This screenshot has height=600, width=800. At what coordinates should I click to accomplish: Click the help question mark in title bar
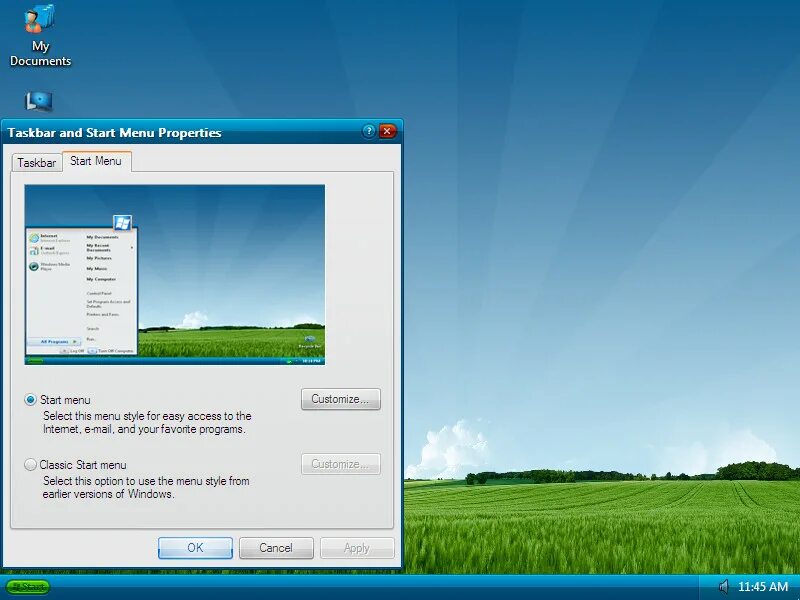pos(368,132)
